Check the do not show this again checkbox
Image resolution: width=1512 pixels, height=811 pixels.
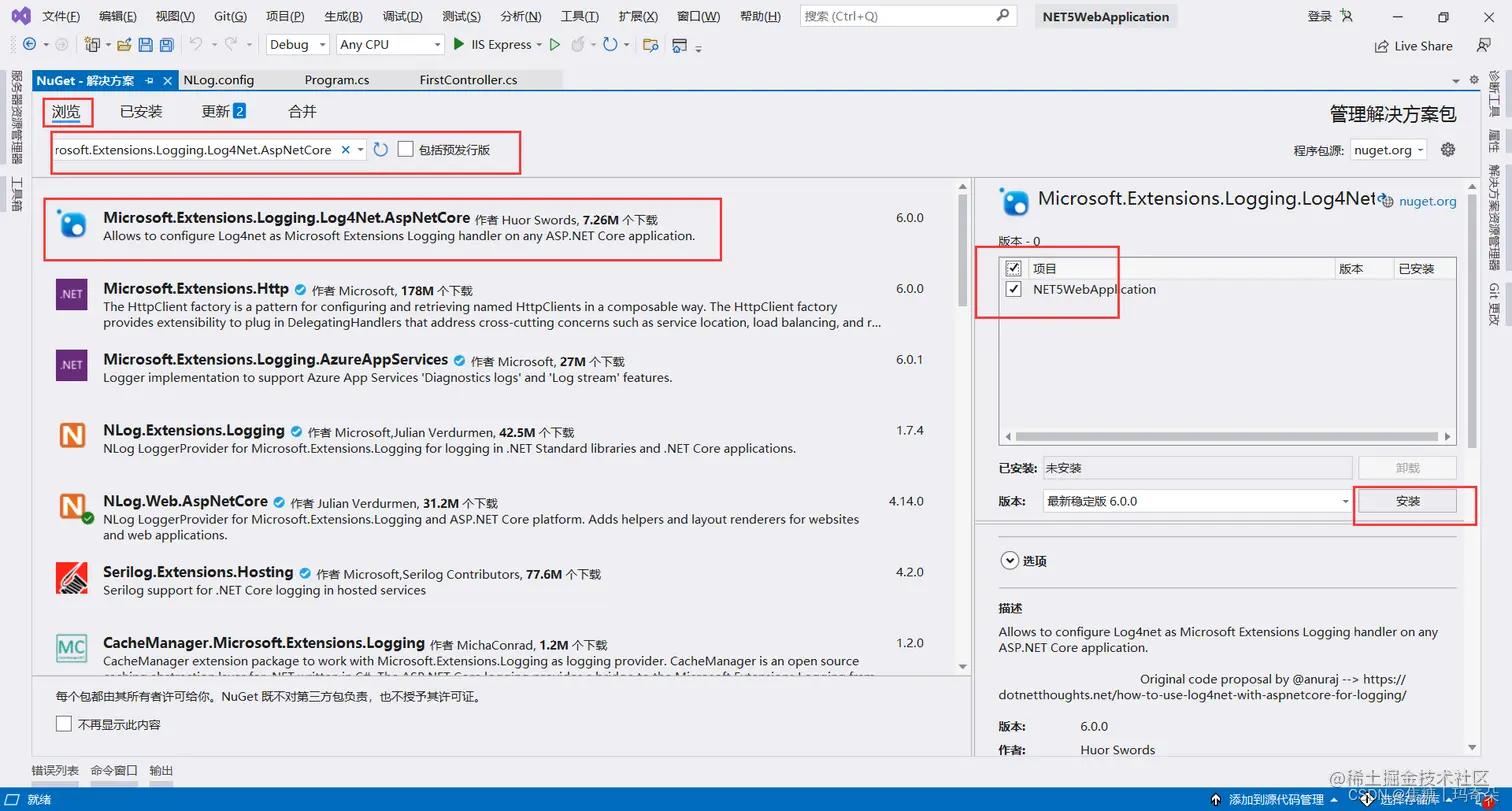(64, 724)
